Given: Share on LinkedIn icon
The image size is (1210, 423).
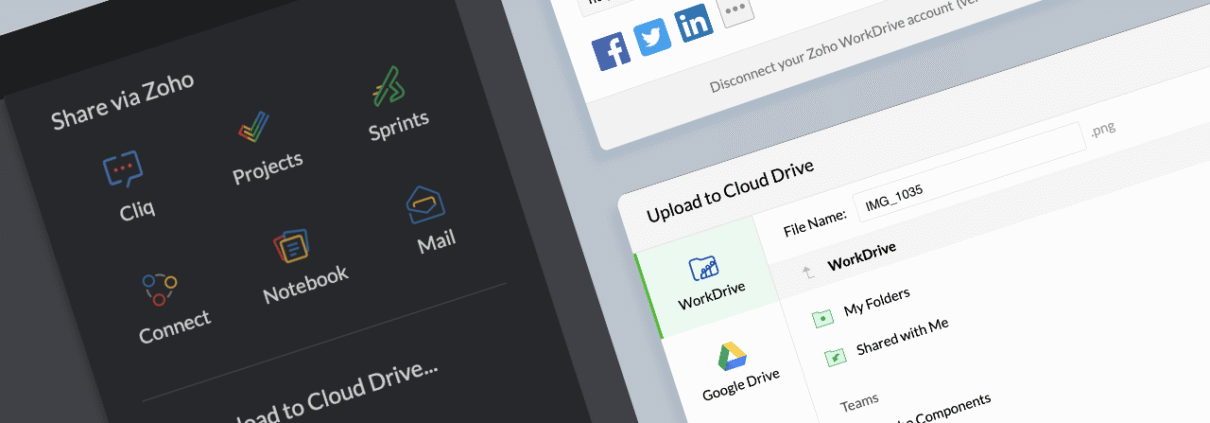Looking at the screenshot, I should tap(693, 23).
